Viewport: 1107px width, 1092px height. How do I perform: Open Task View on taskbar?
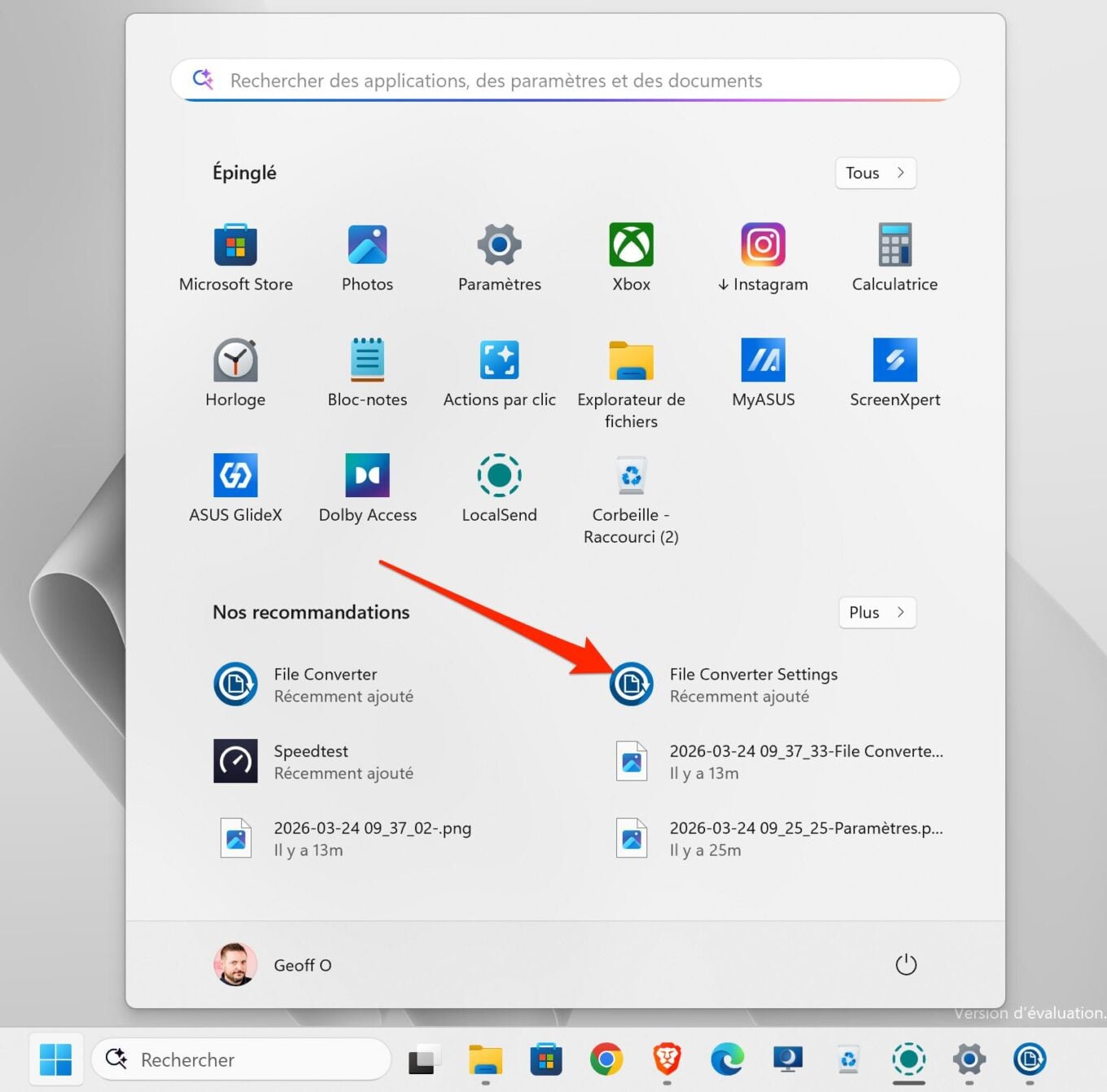click(424, 1059)
